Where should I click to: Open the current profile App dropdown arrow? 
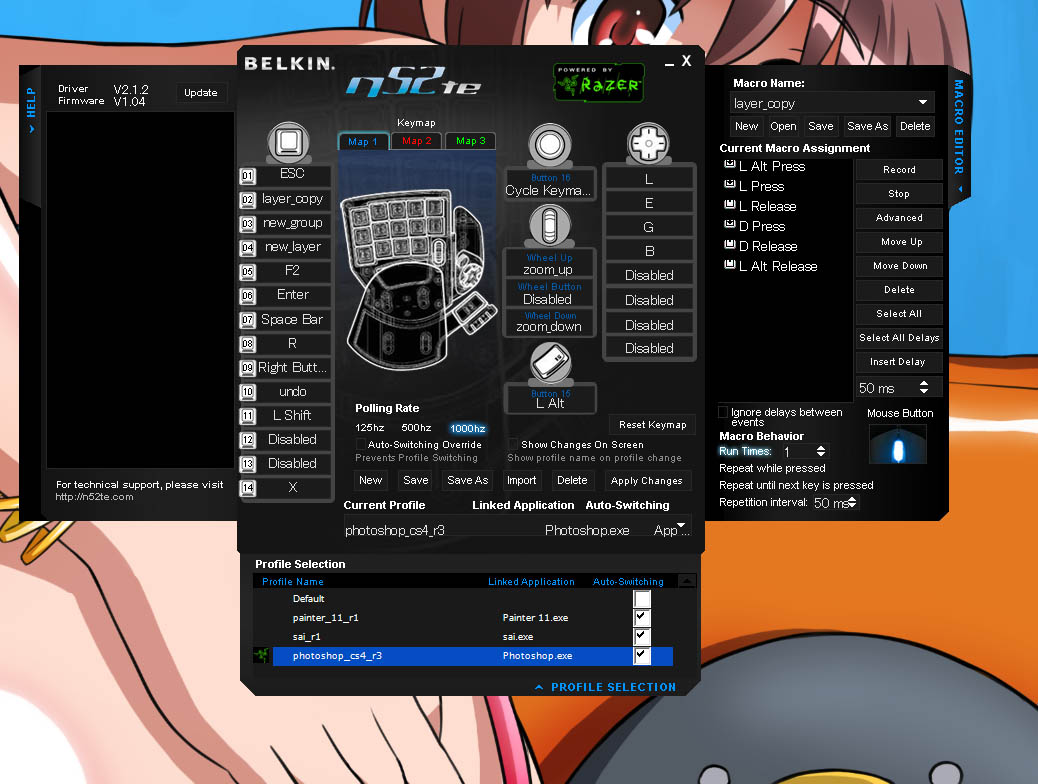(681, 526)
